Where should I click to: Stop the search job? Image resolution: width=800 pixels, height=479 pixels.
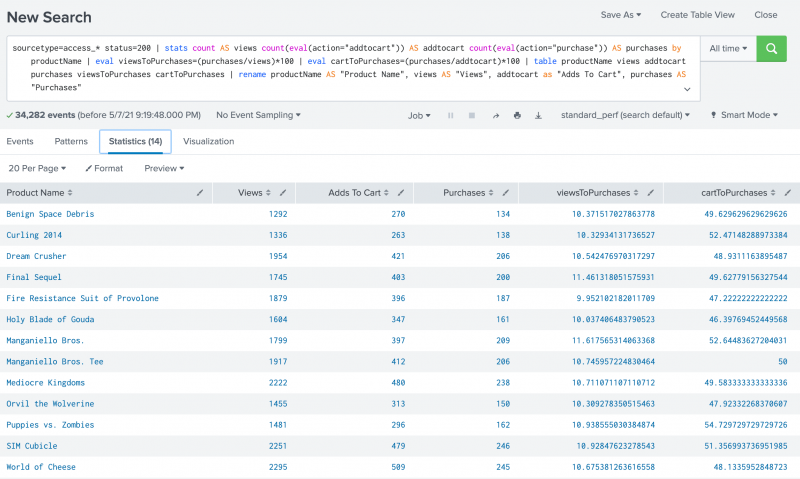472,115
